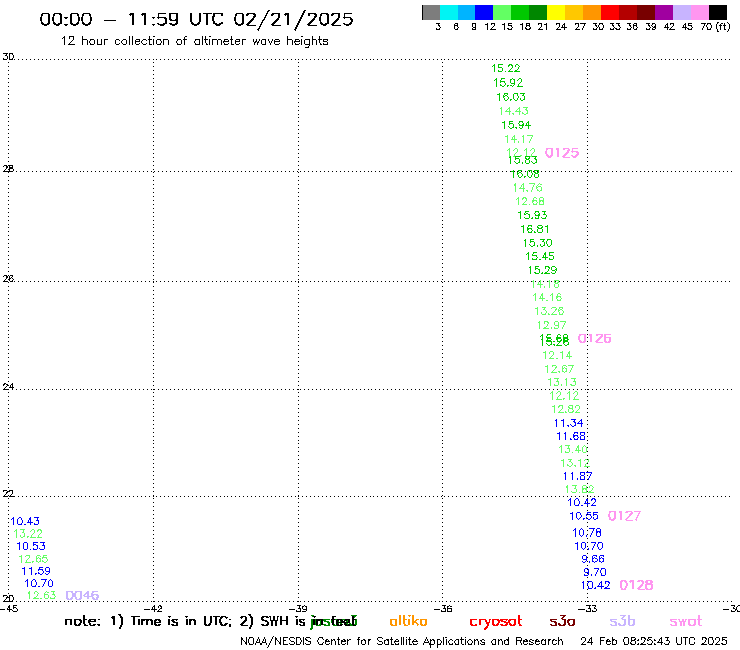Click the 10.43 reading near the left edge
This screenshot has height=650, width=740.
coord(25,521)
